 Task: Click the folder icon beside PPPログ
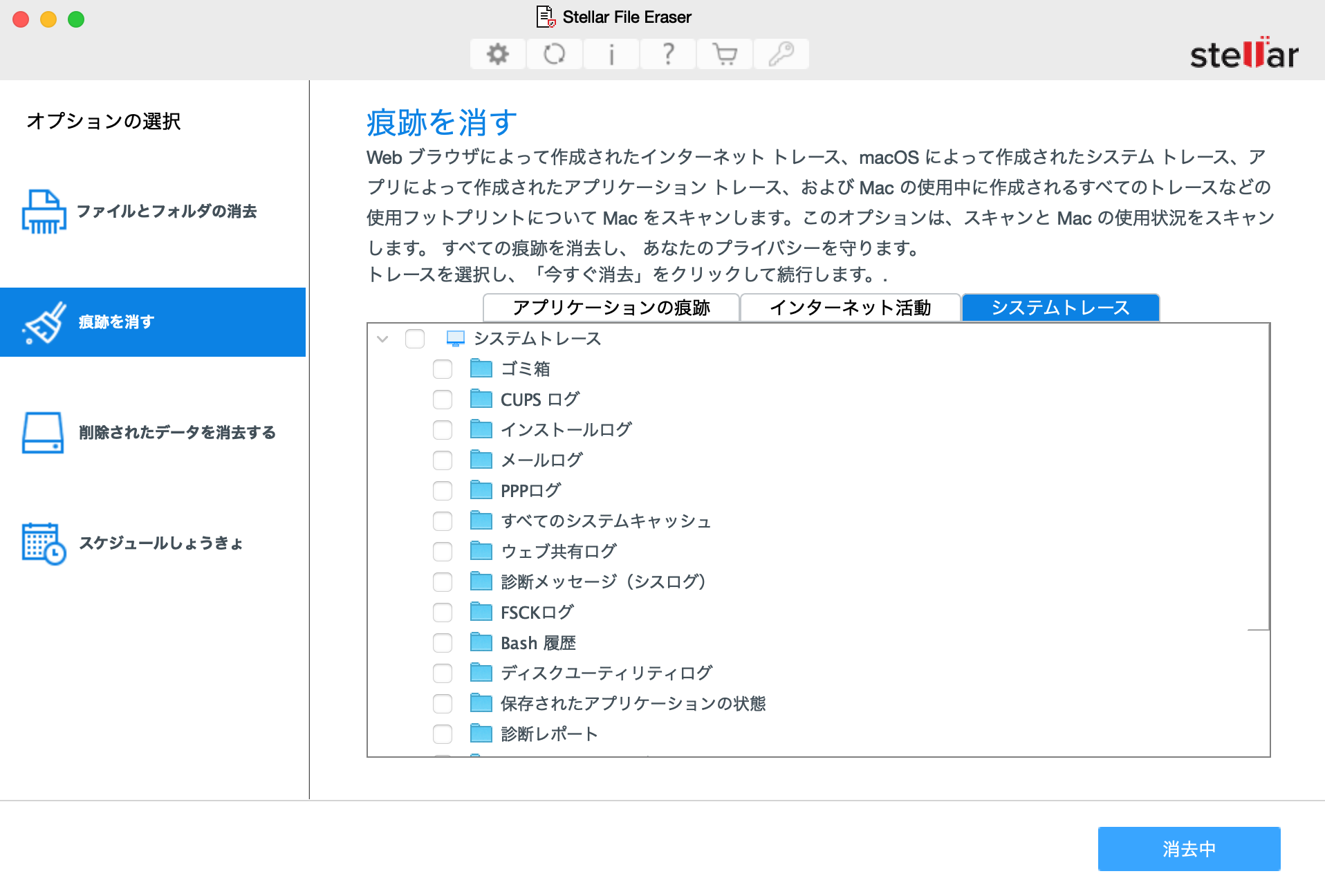pos(481,490)
